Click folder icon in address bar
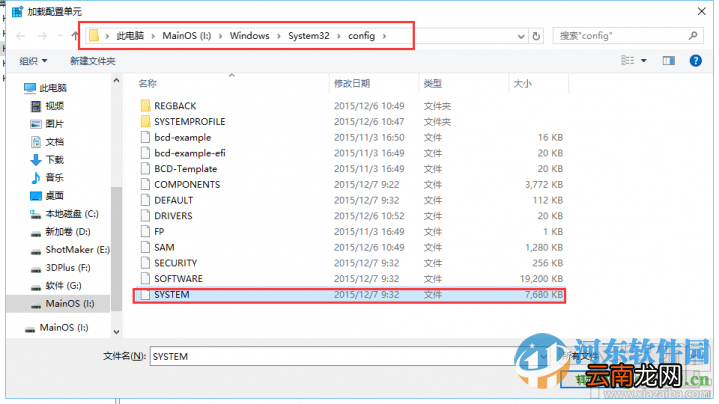This screenshot has height=404, width=719. 94,35
